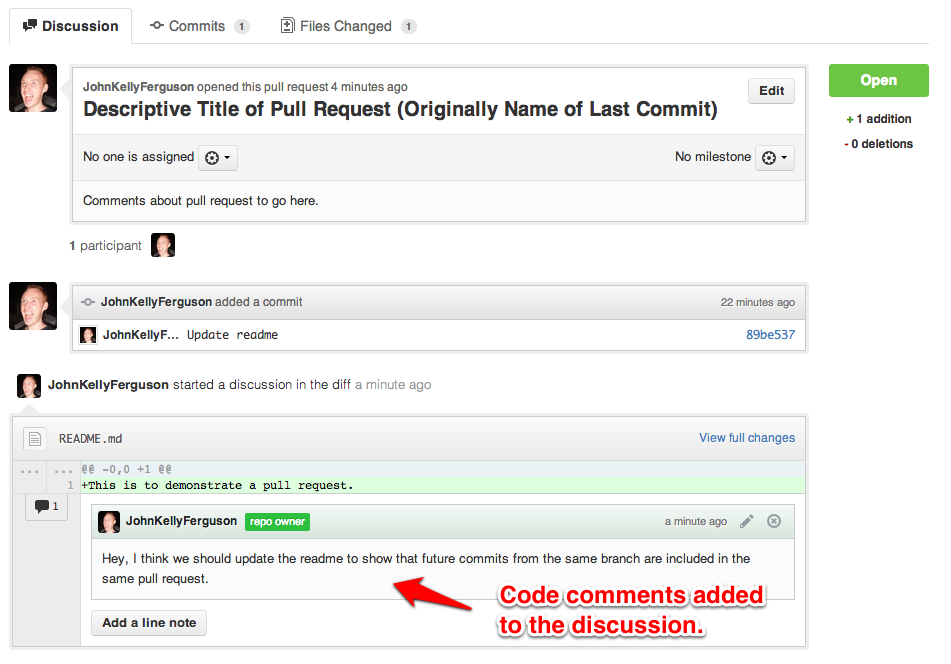Image resolution: width=951 pixels, height=664 pixels.
Task: Open the View full changes link
Action: click(747, 438)
